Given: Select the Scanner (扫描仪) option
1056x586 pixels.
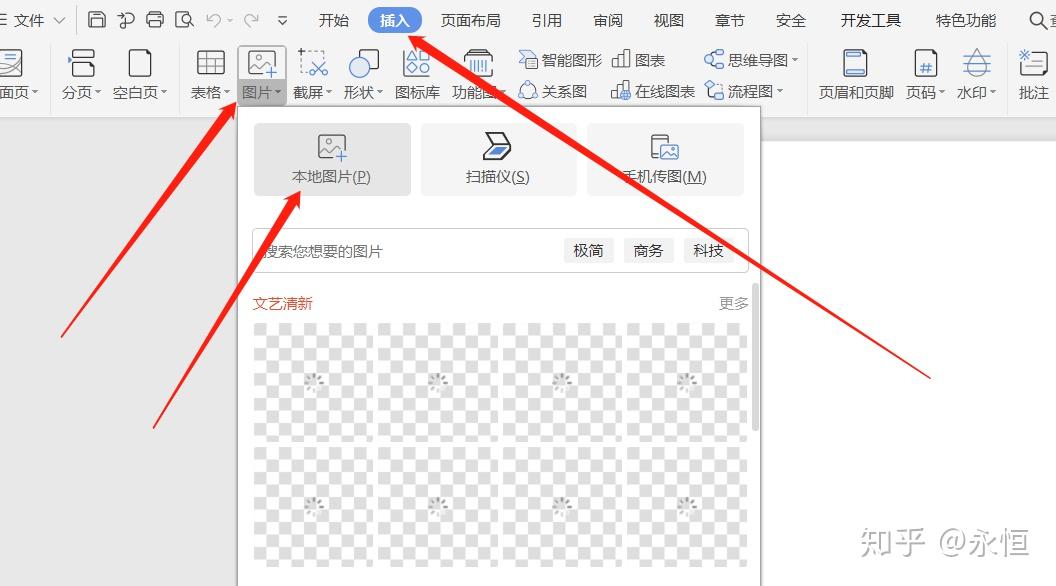Looking at the screenshot, I should (x=498, y=160).
